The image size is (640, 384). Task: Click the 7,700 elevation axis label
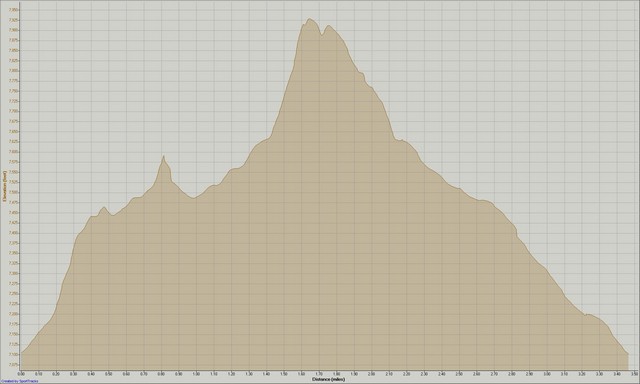(x=13, y=111)
